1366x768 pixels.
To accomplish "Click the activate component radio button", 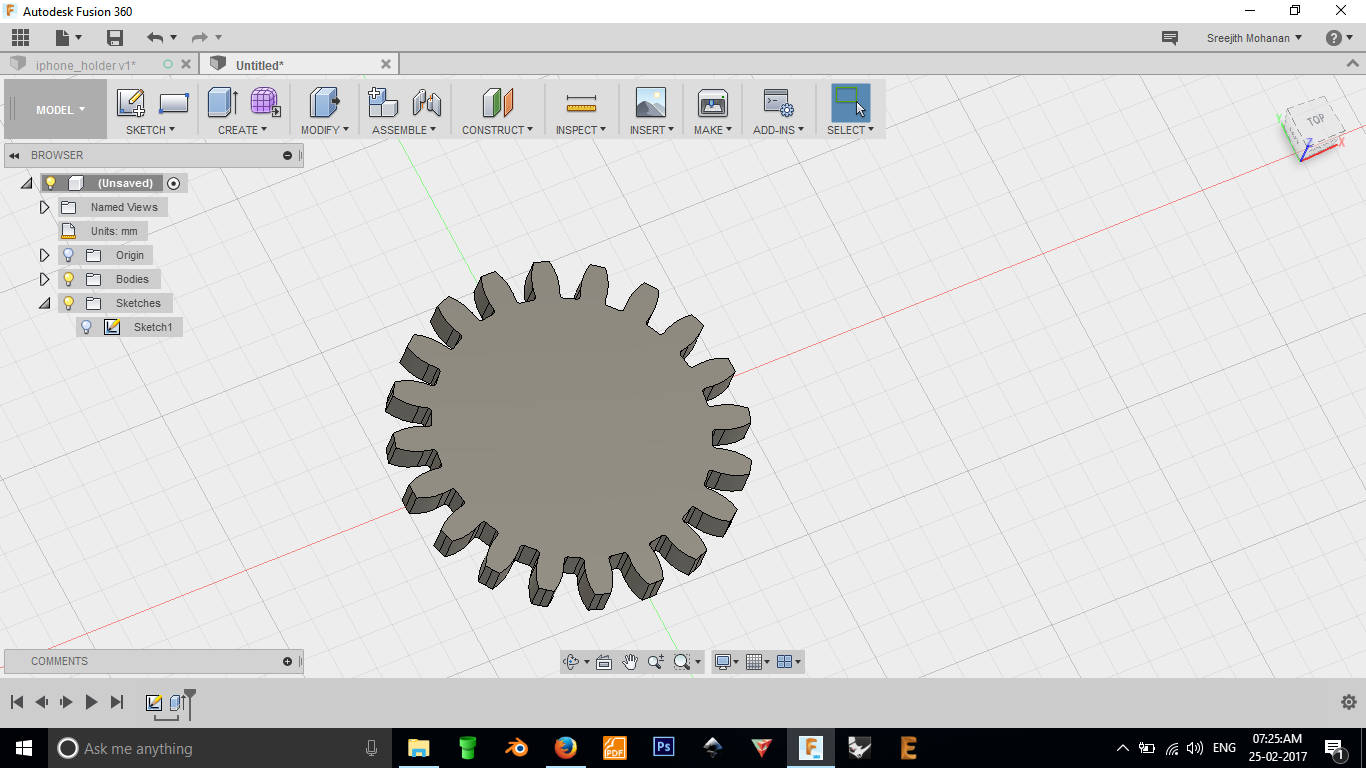I will 174,183.
